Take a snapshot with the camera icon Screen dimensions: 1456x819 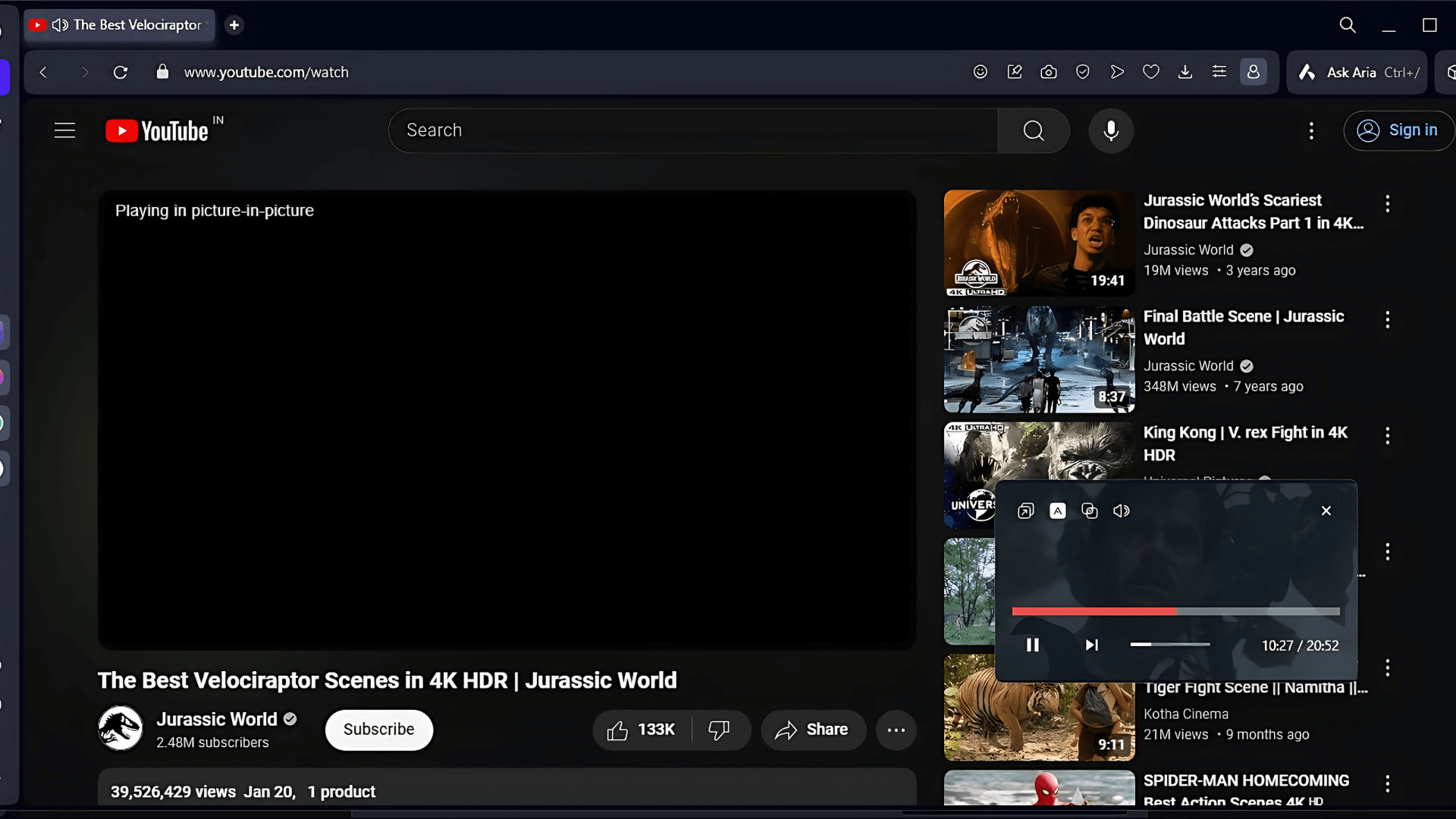pos(1049,72)
